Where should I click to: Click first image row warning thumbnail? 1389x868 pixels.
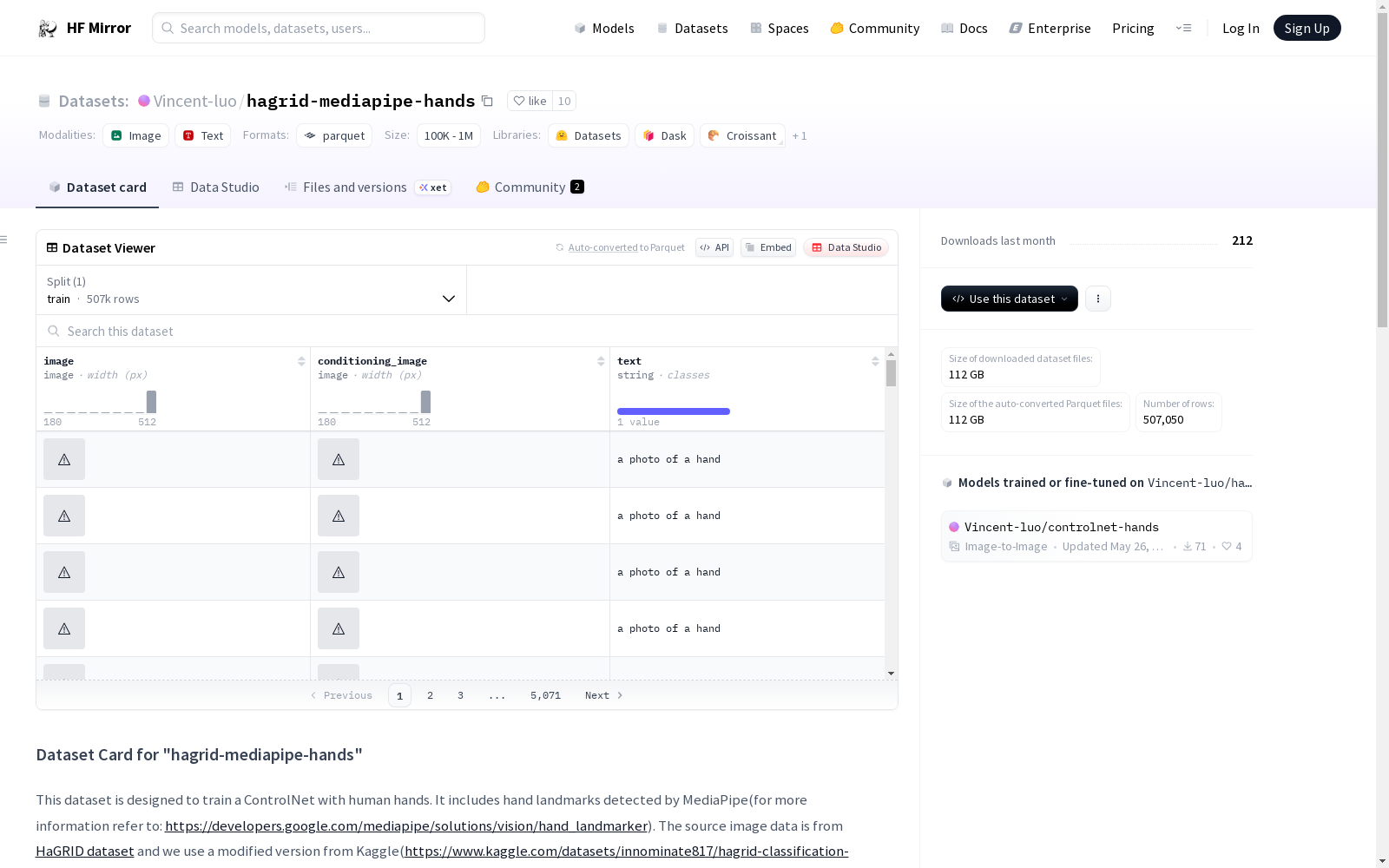(x=64, y=459)
